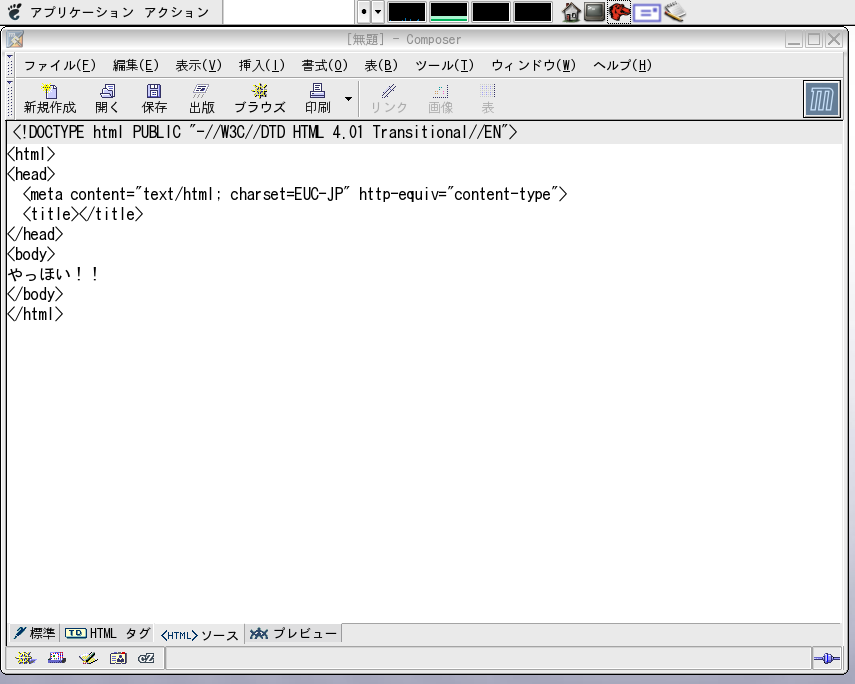Open the ヘルプ(H) menu
The height and width of the screenshot is (684, 855).
click(x=622, y=65)
